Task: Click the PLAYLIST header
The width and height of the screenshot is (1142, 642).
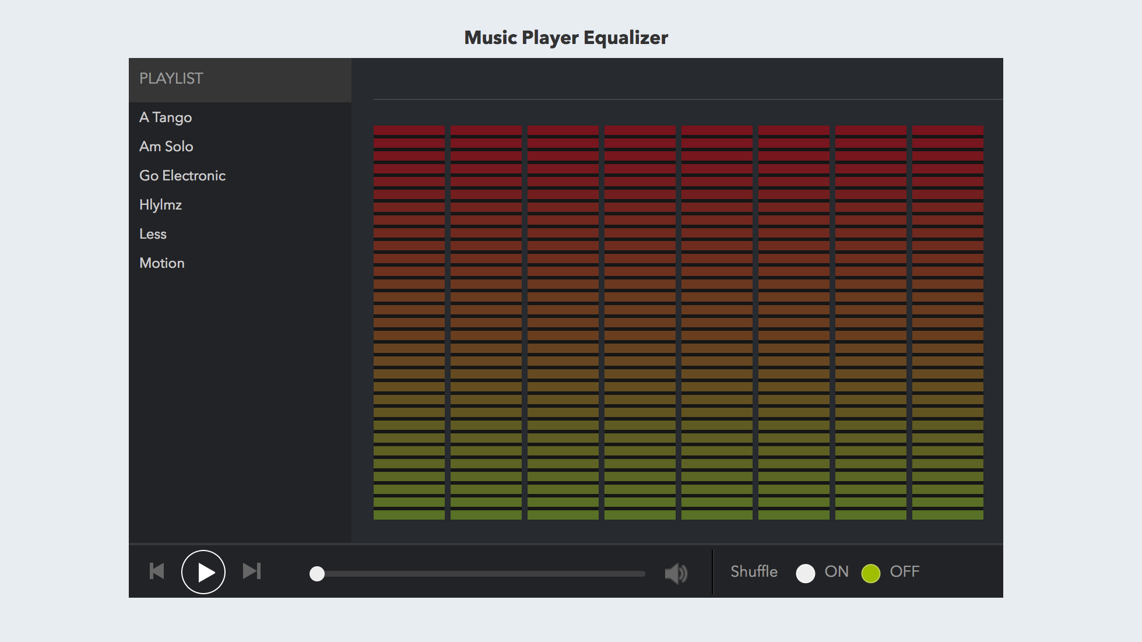Action: tap(240, 79)
